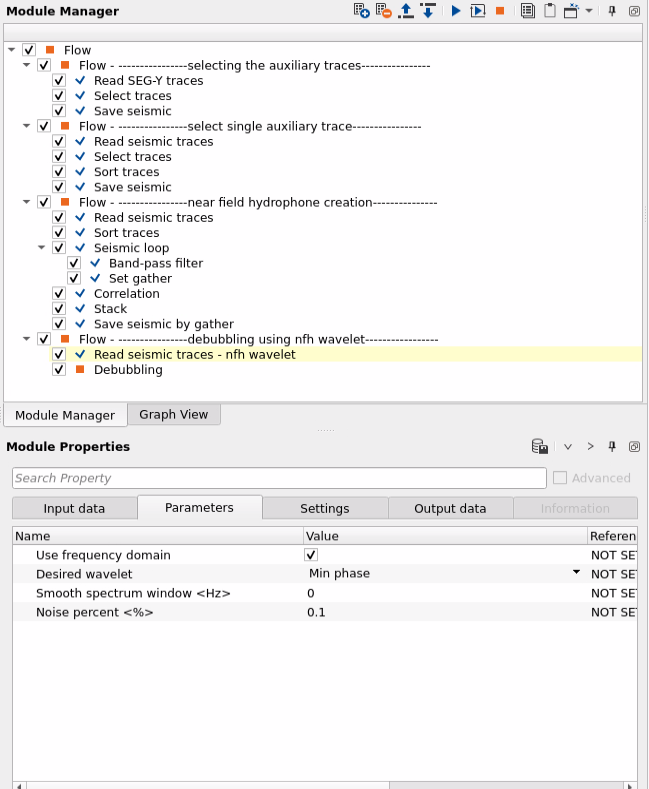Click the blue checkmark icon beside Read SEG-Y traces
This screenshot has width=649, height=789.
click(x=80, y=80)
